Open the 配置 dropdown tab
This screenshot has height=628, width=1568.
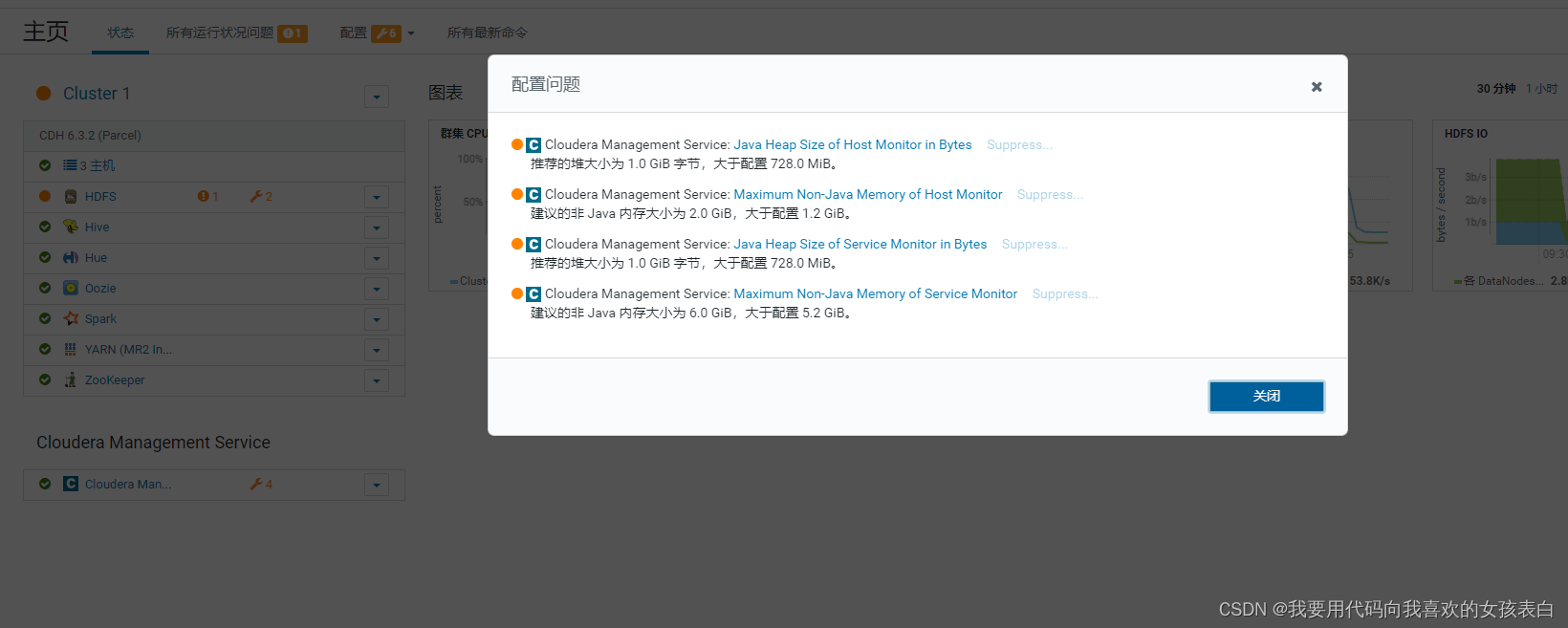[378, 32]
